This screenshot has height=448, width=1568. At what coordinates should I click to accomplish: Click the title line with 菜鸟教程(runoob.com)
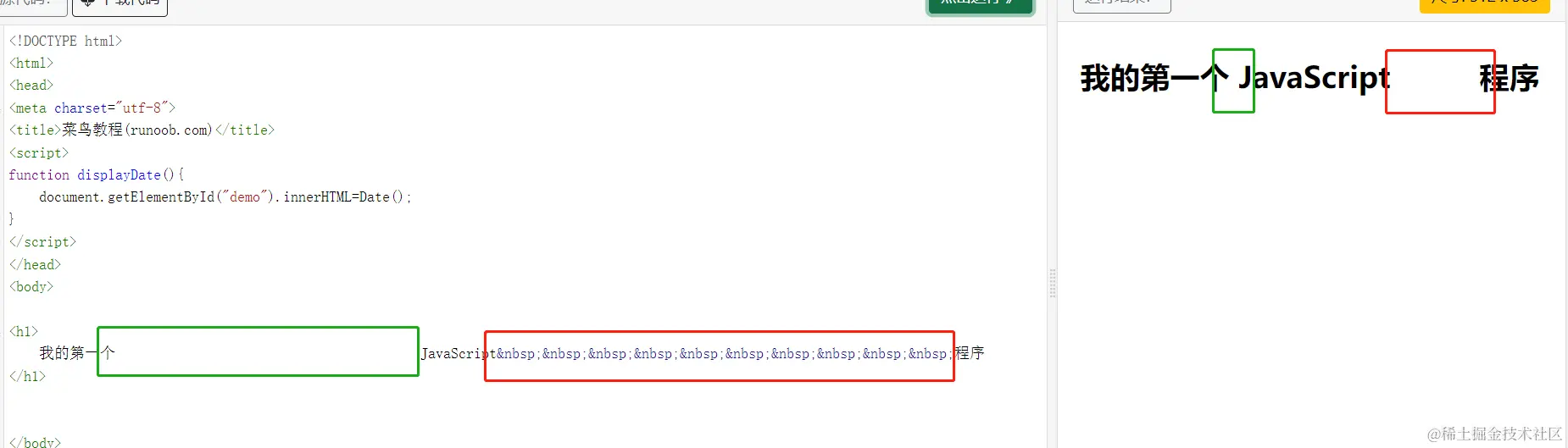point(142,130)
